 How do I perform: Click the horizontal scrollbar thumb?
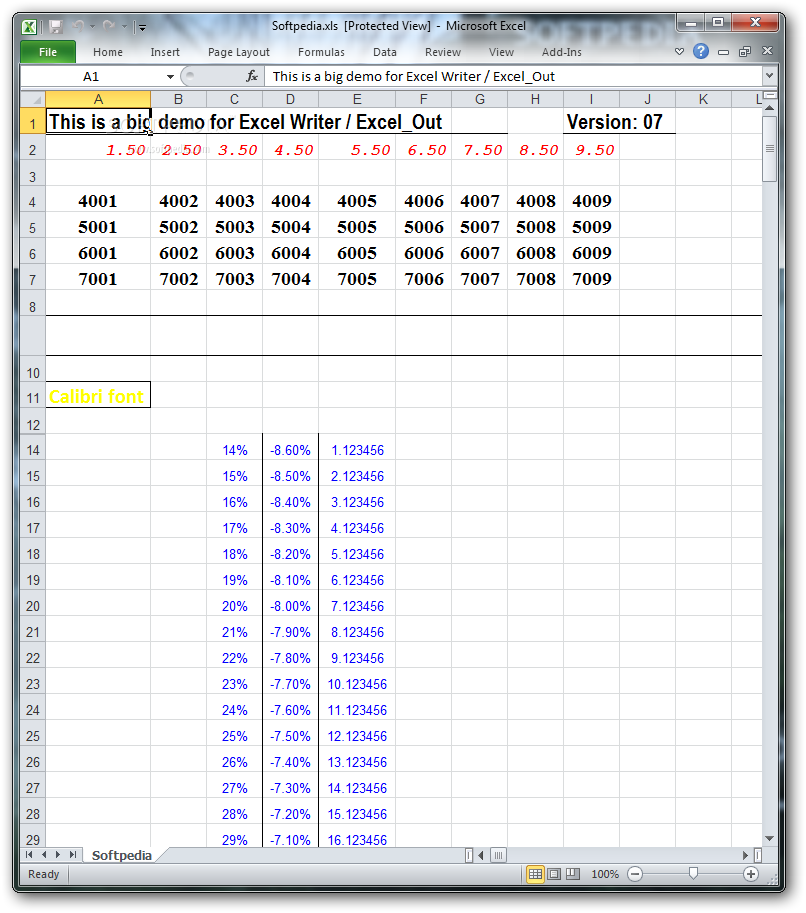point(498,855)
